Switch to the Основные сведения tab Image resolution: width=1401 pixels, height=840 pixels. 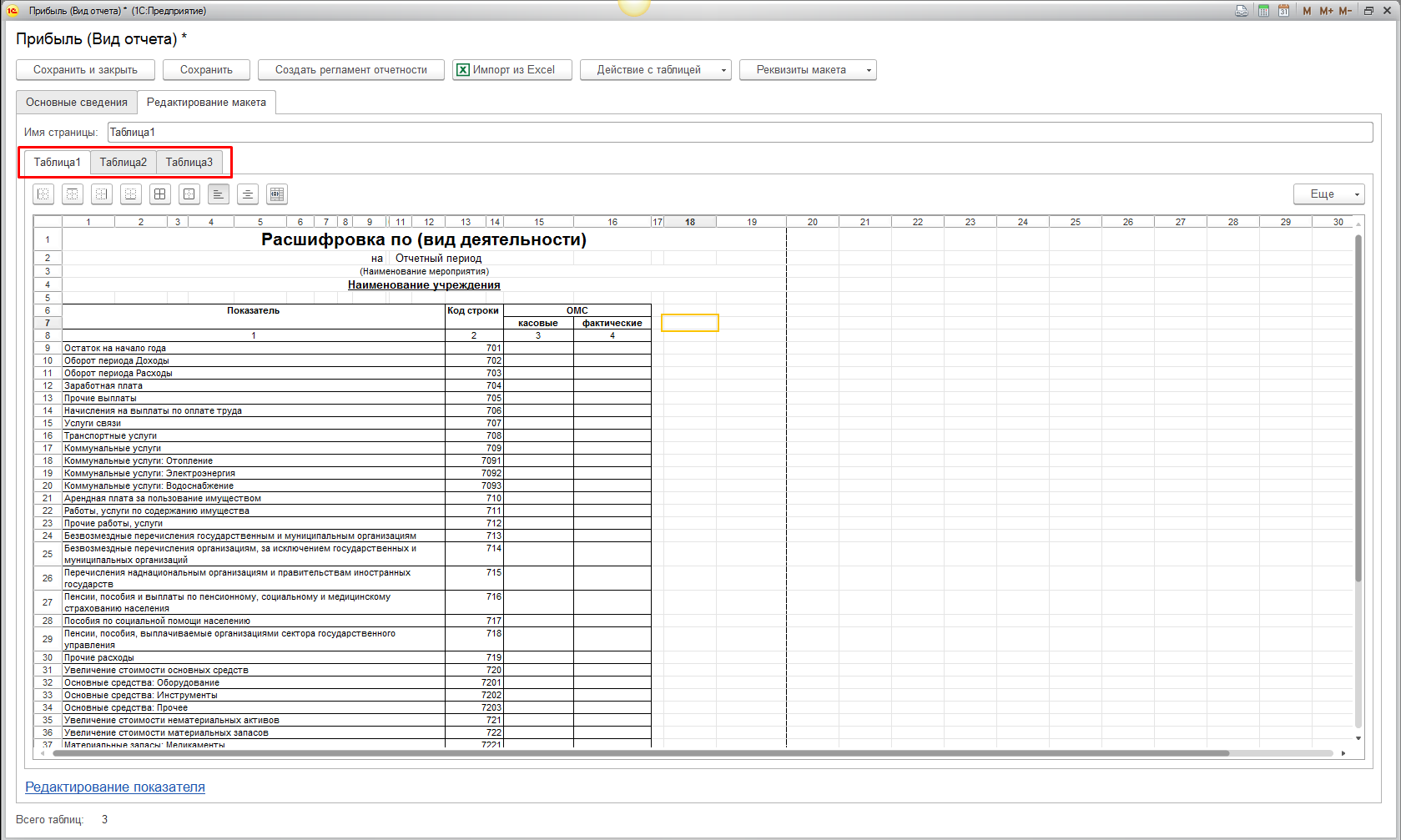coord(77,103)
